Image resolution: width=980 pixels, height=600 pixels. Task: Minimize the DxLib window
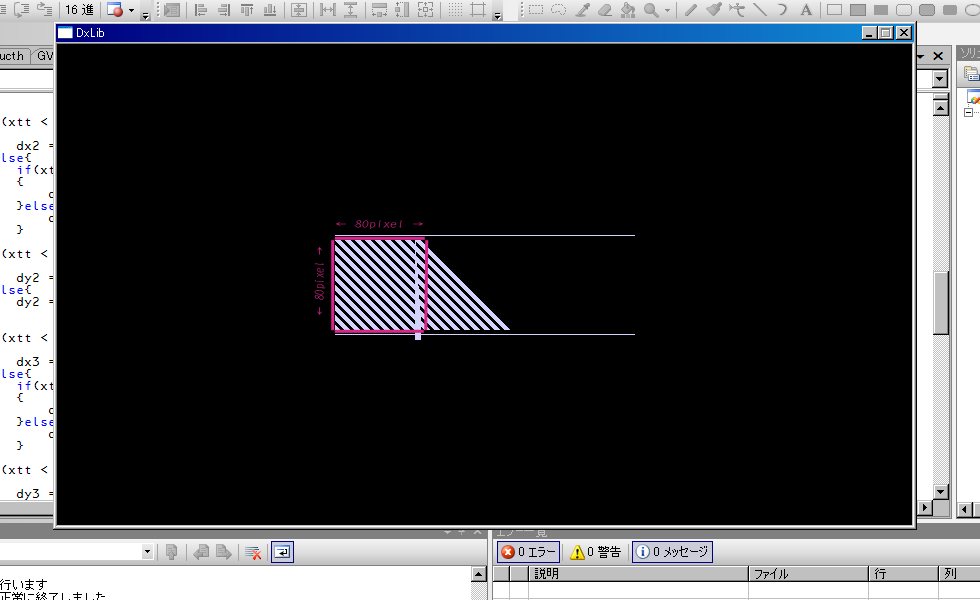point(869,33)
